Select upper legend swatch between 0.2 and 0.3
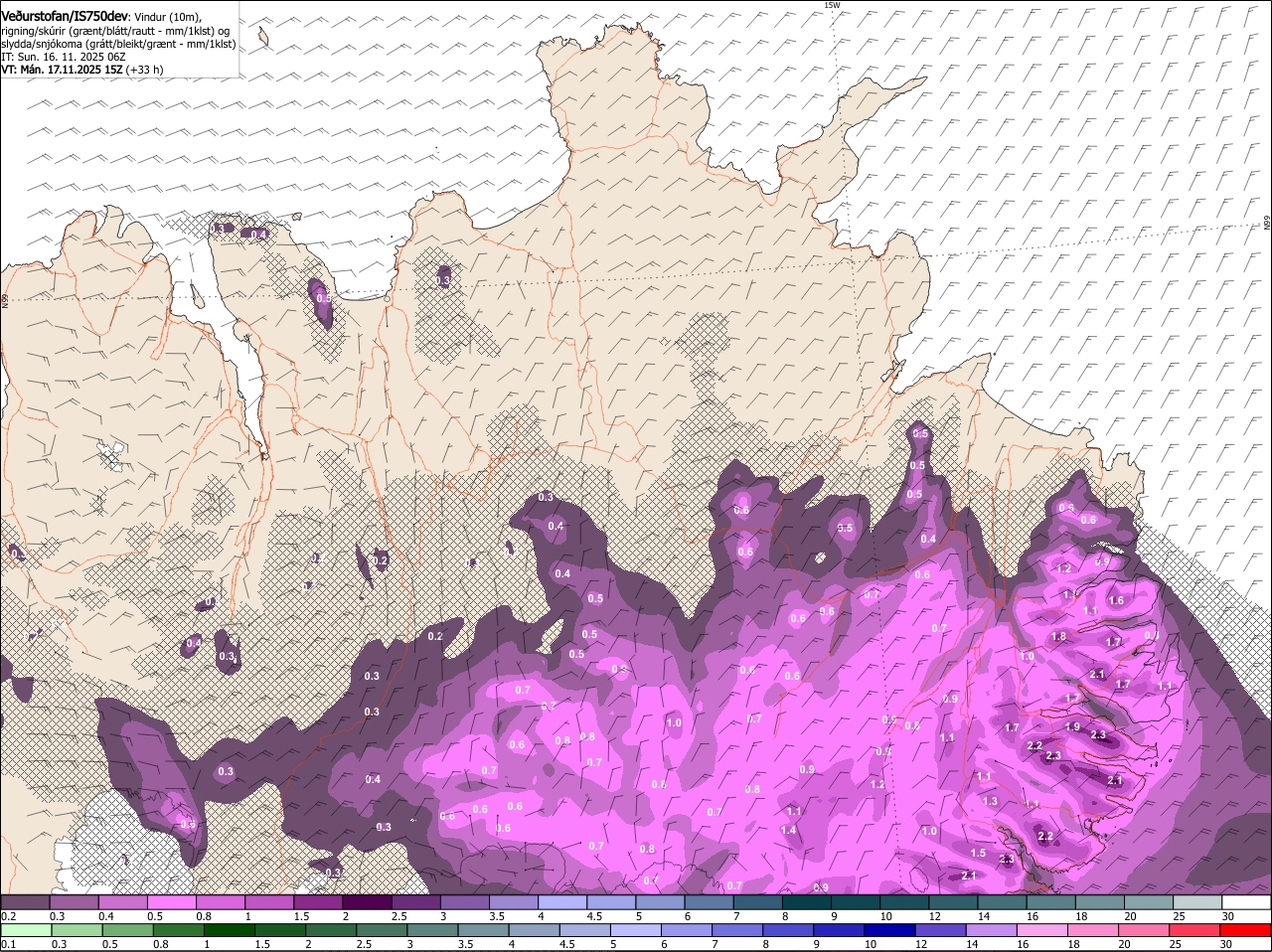 [26, 901]
